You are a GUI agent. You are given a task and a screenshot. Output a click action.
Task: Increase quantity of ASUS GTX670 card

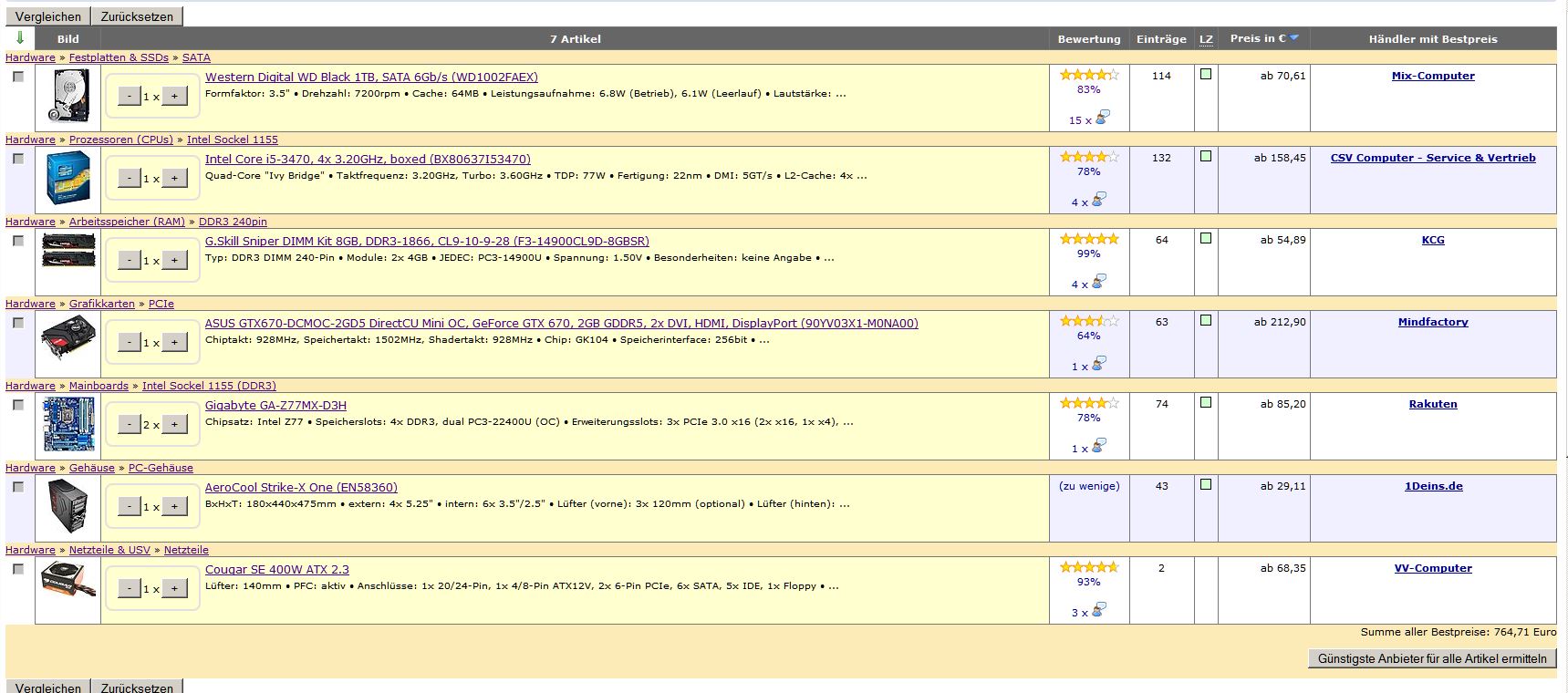174,342
